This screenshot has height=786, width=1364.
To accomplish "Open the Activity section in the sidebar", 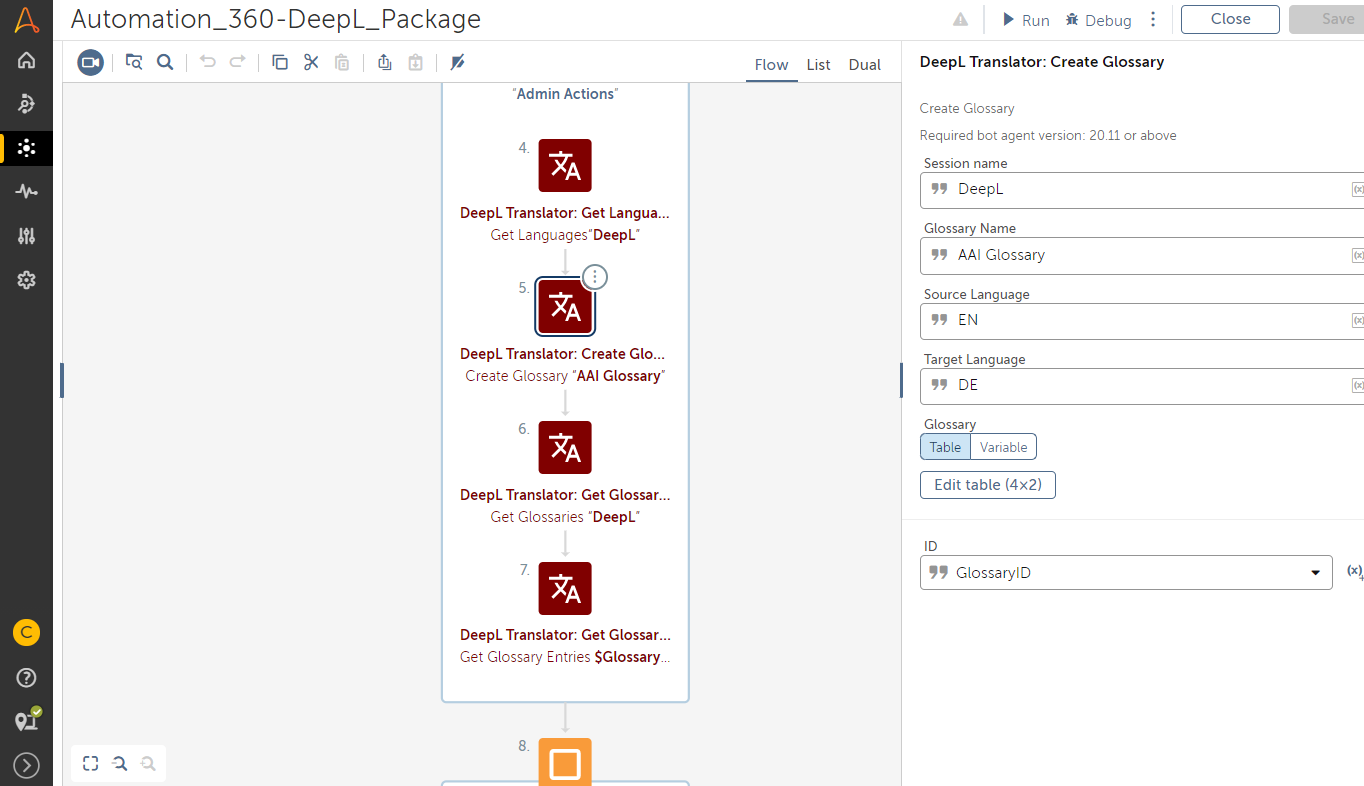I will 27,192.
